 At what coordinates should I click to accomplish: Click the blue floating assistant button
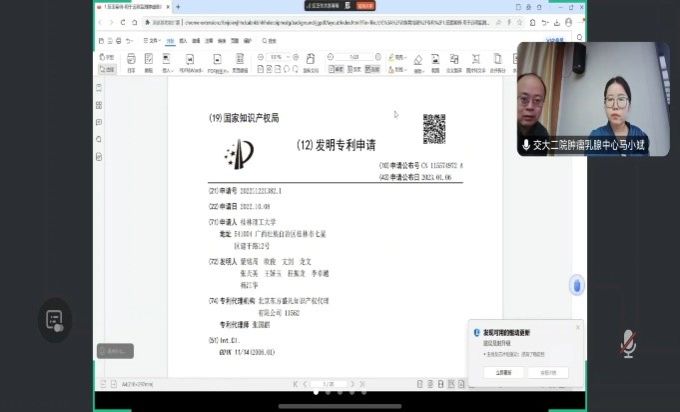click(x=576, y=286)
